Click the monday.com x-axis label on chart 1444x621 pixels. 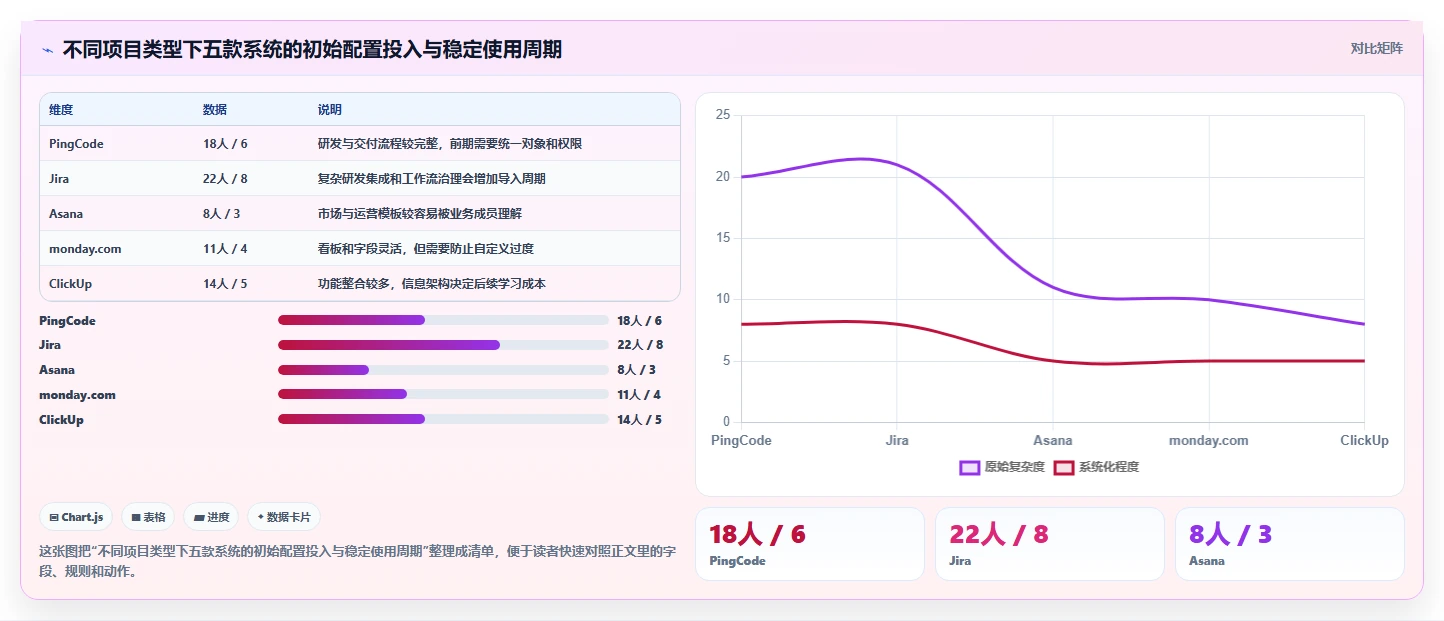tap(1209, 440)
